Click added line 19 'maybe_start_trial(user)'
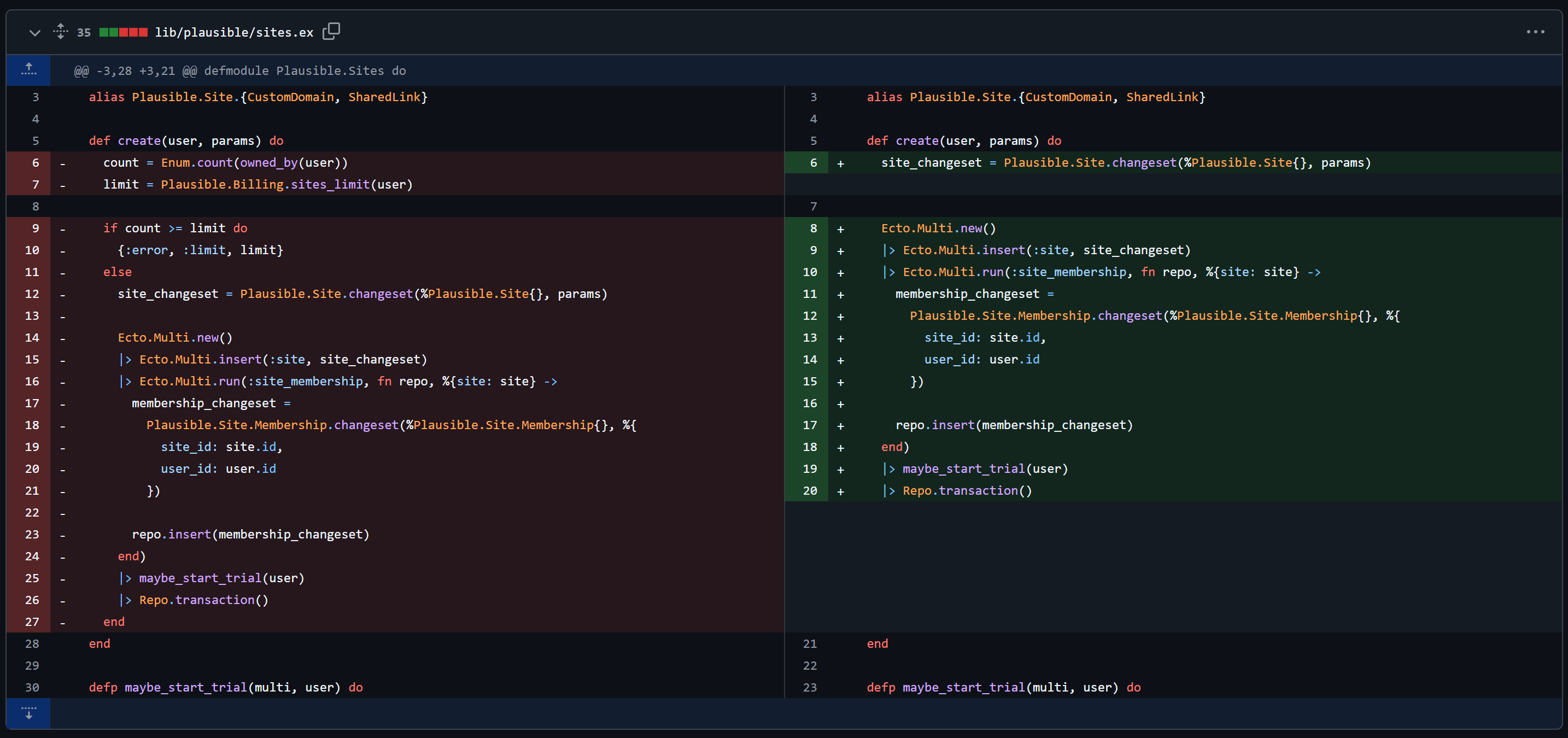 [x=974, y=469]
